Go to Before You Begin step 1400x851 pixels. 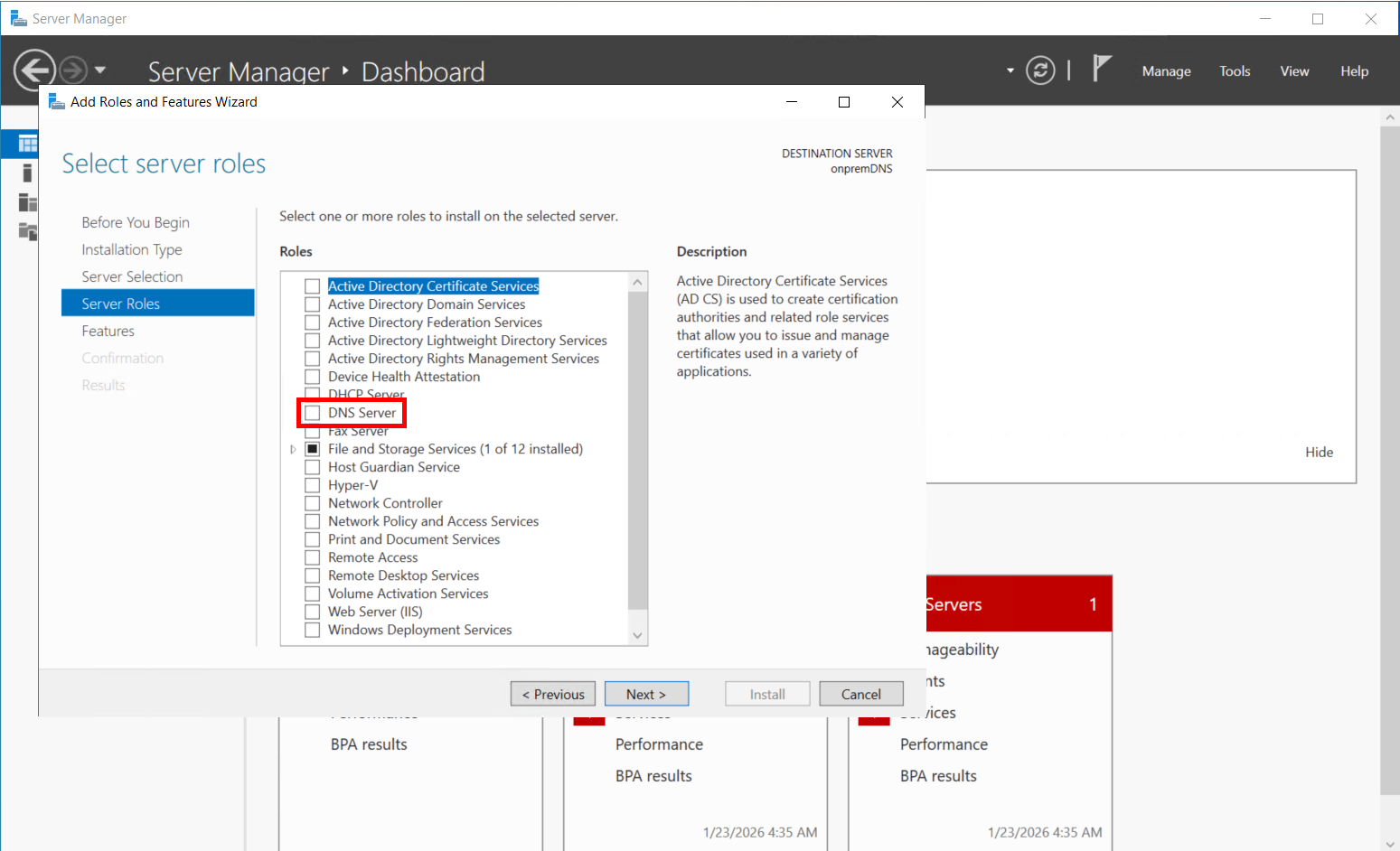tap(136, 222)
